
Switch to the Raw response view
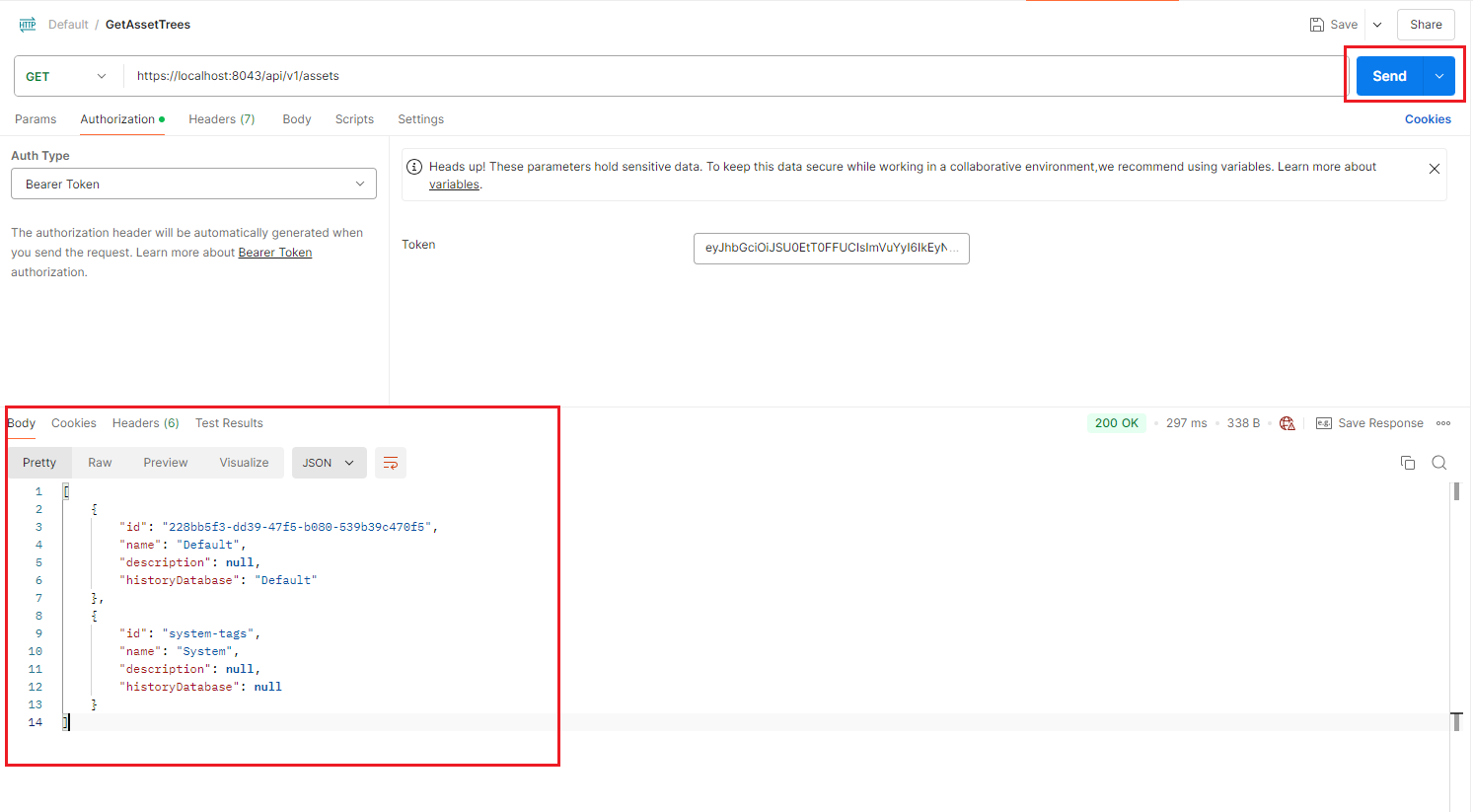(x=100, y=463)
